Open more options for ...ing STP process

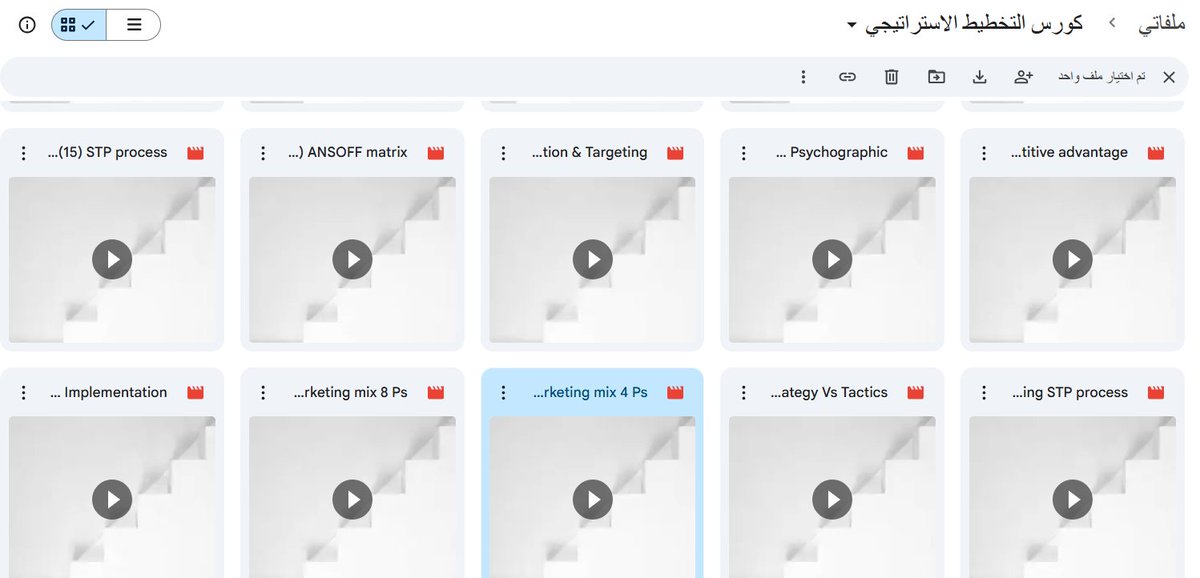pyautogui.click(x=984, y=393)
